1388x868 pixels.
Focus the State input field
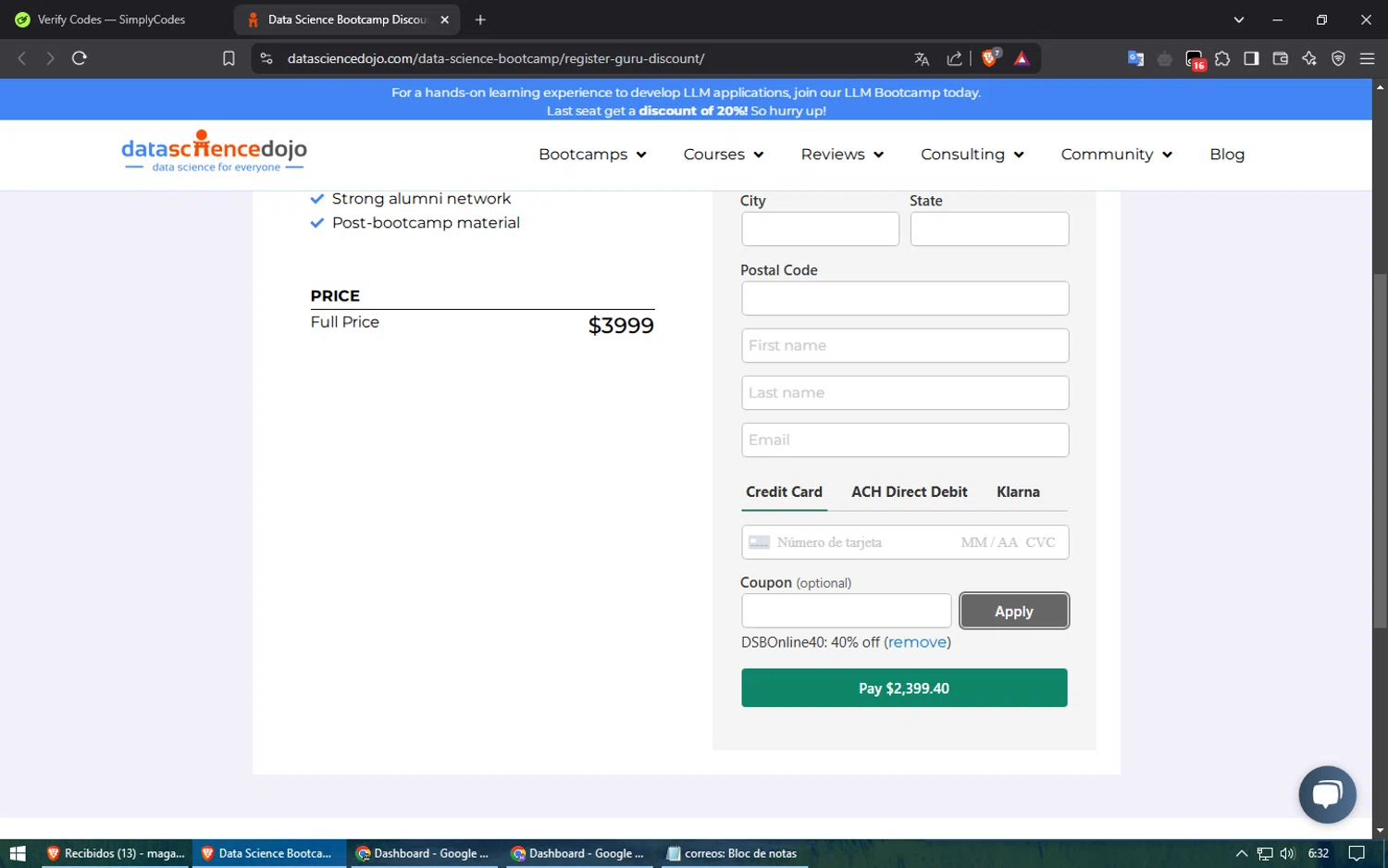point(989,229)
